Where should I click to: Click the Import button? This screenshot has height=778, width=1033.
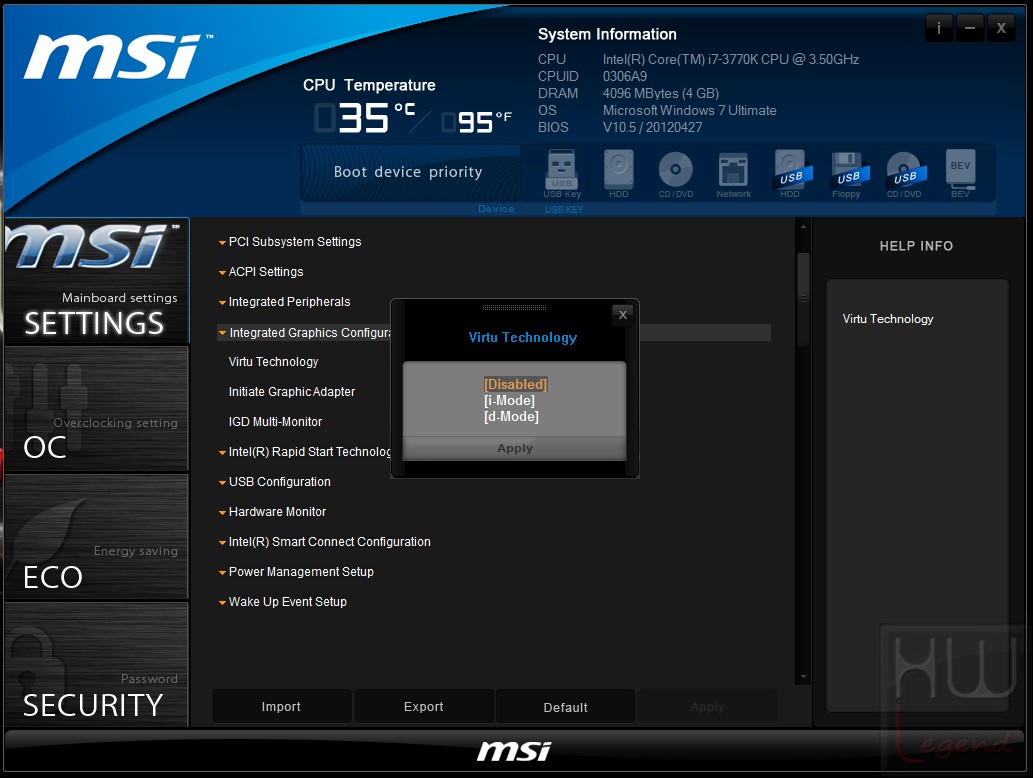click(281, 707)
